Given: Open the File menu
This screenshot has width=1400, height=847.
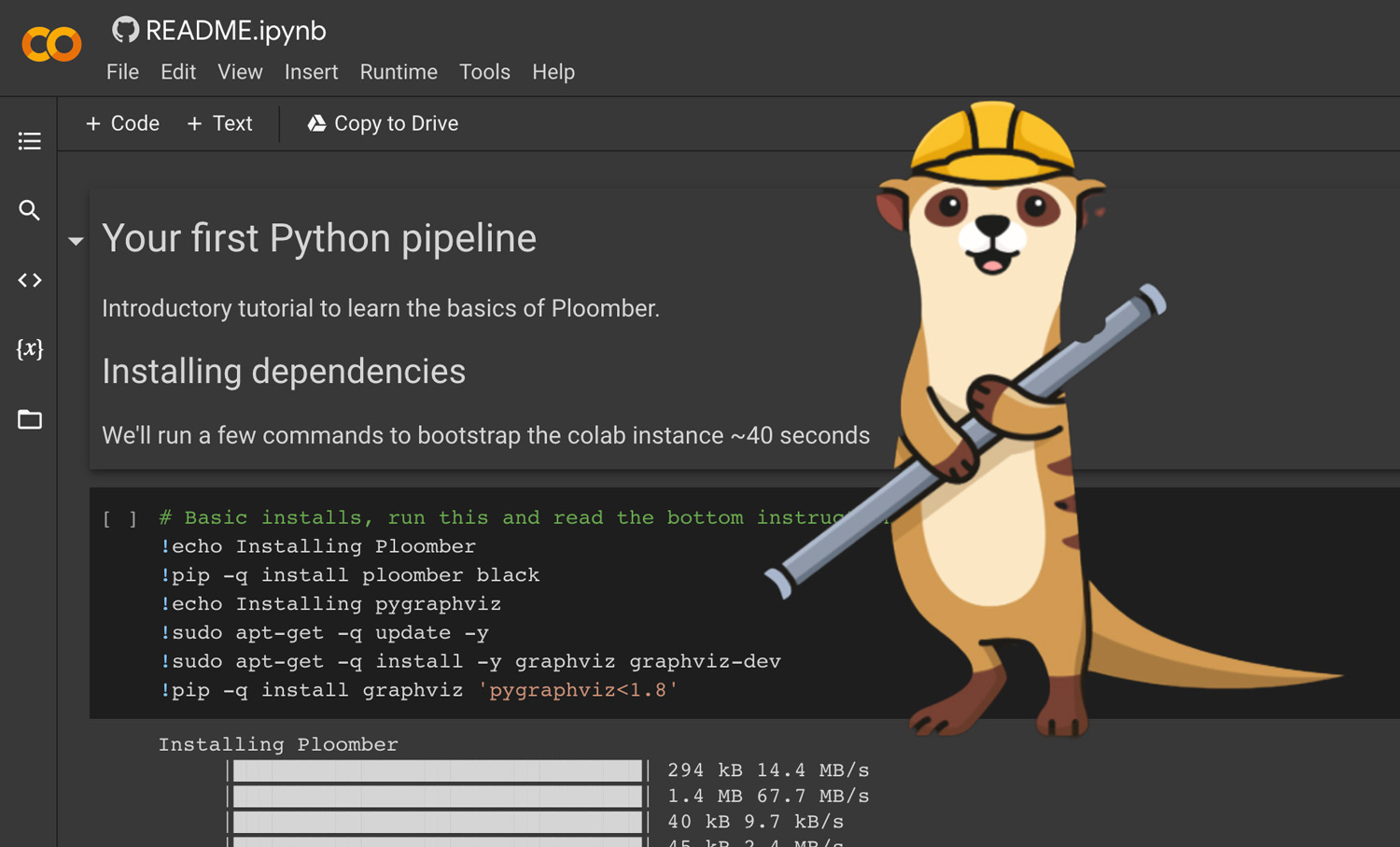Looking at the screenshot, I should (122, 72).
